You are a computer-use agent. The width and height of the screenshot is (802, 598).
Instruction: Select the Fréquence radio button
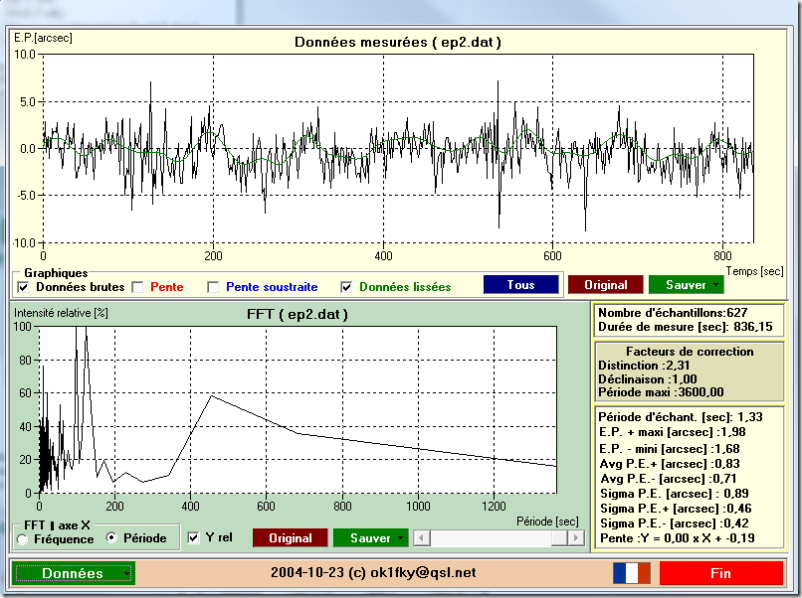pyautogui.click(x=22, y=539)
